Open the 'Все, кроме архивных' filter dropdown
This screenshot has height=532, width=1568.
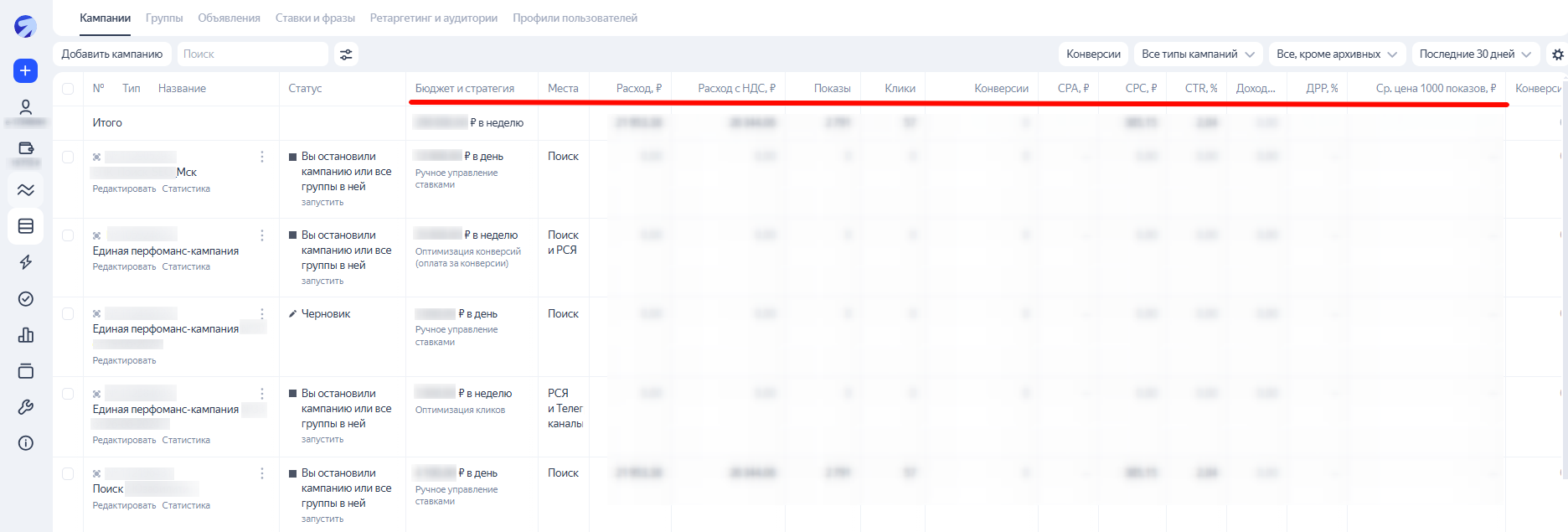[x=1336, y=54]
